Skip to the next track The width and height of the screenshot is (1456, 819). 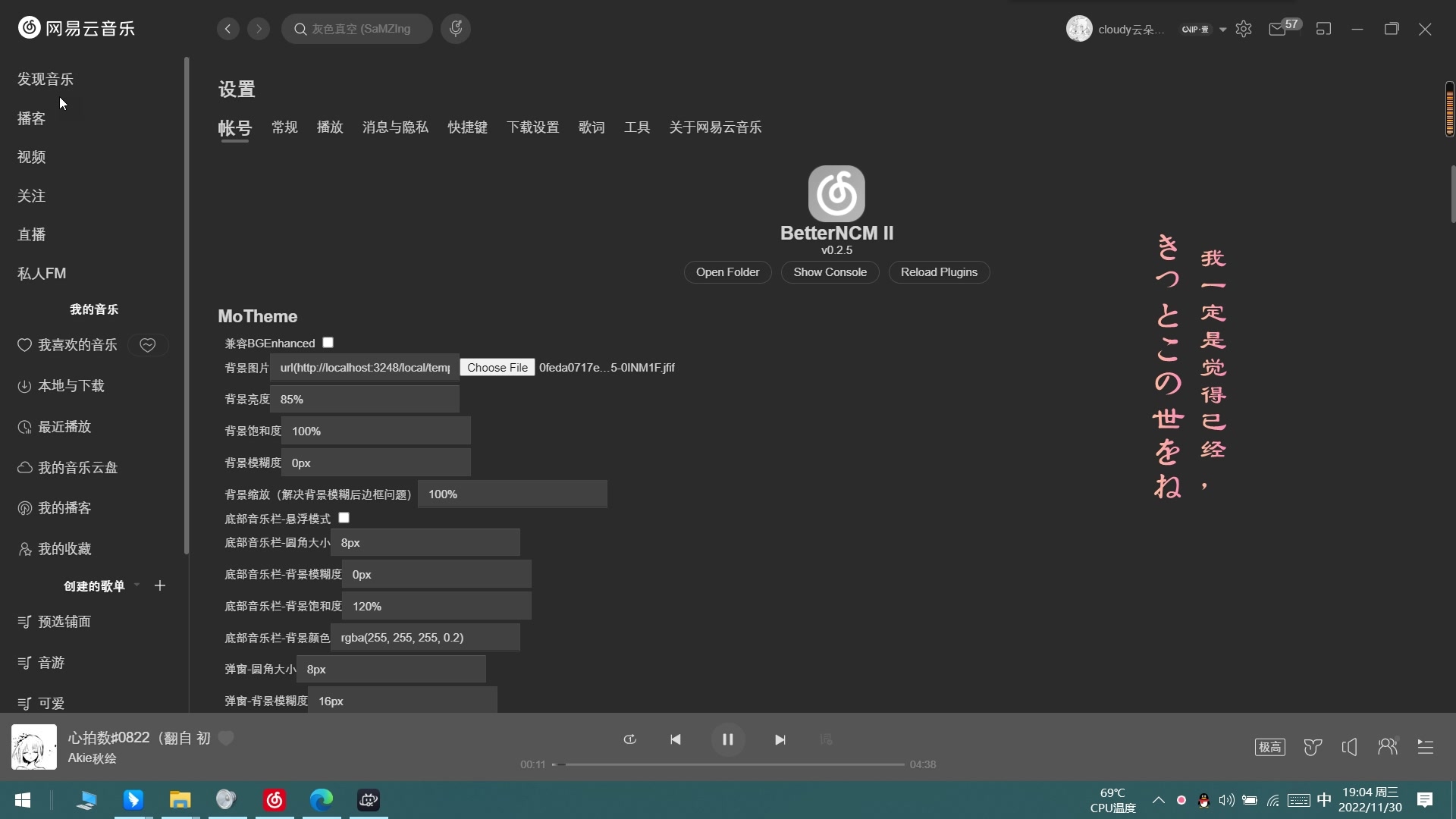click(780, 739)
